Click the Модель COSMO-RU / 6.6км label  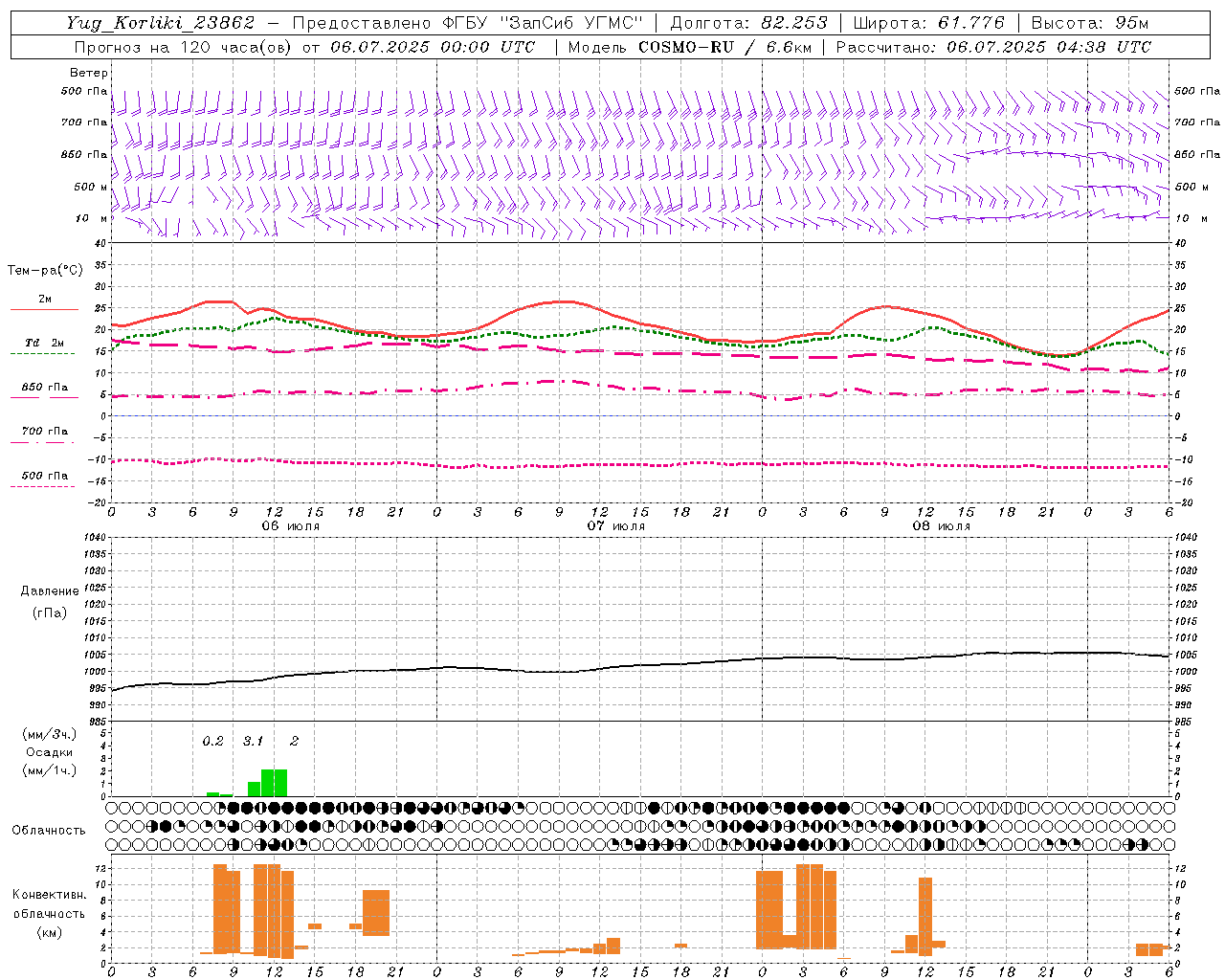click(689, 47)
